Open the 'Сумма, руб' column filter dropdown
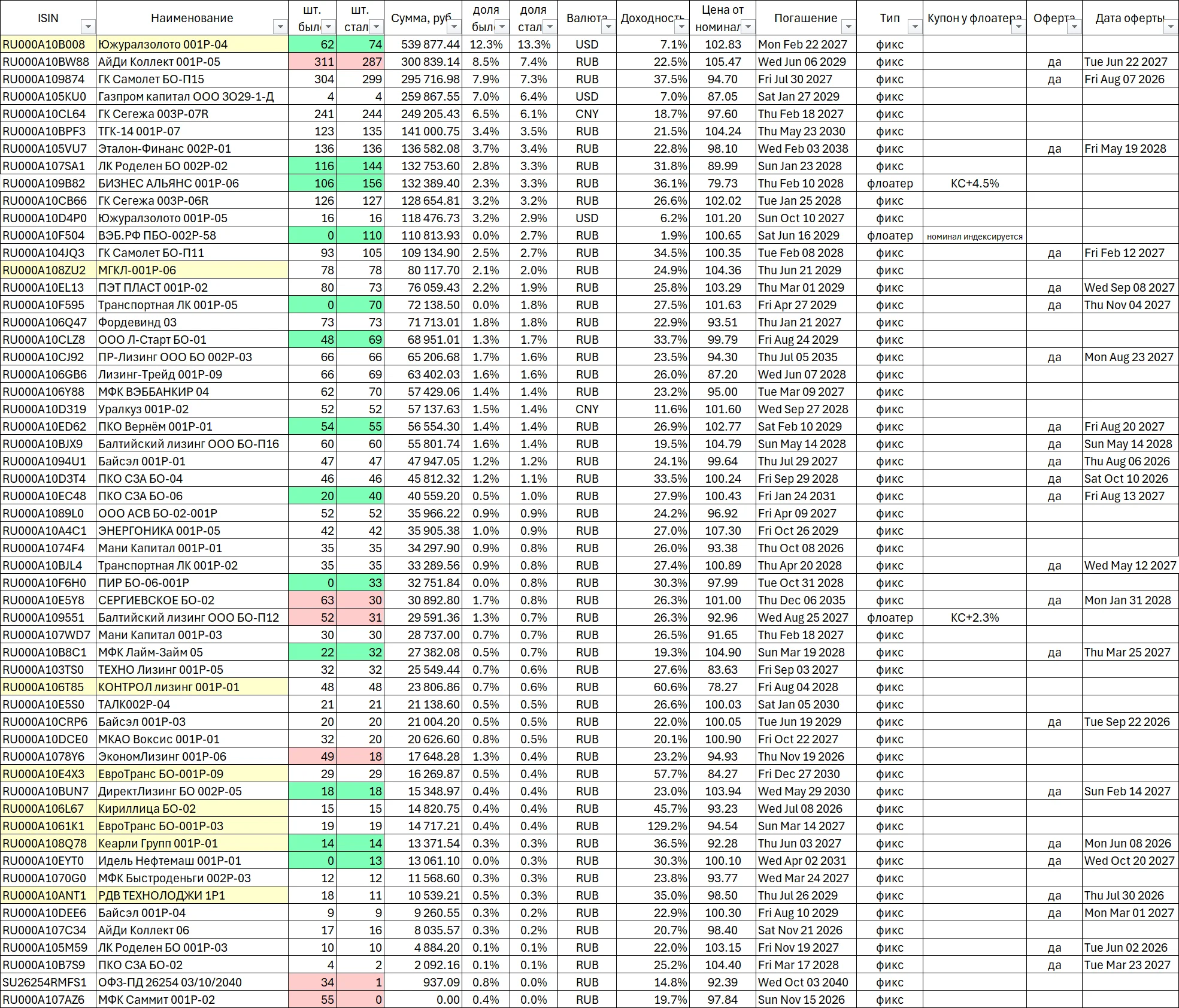The height and width of the screenshot is (1008, 1179). click(x=454, y=27)
